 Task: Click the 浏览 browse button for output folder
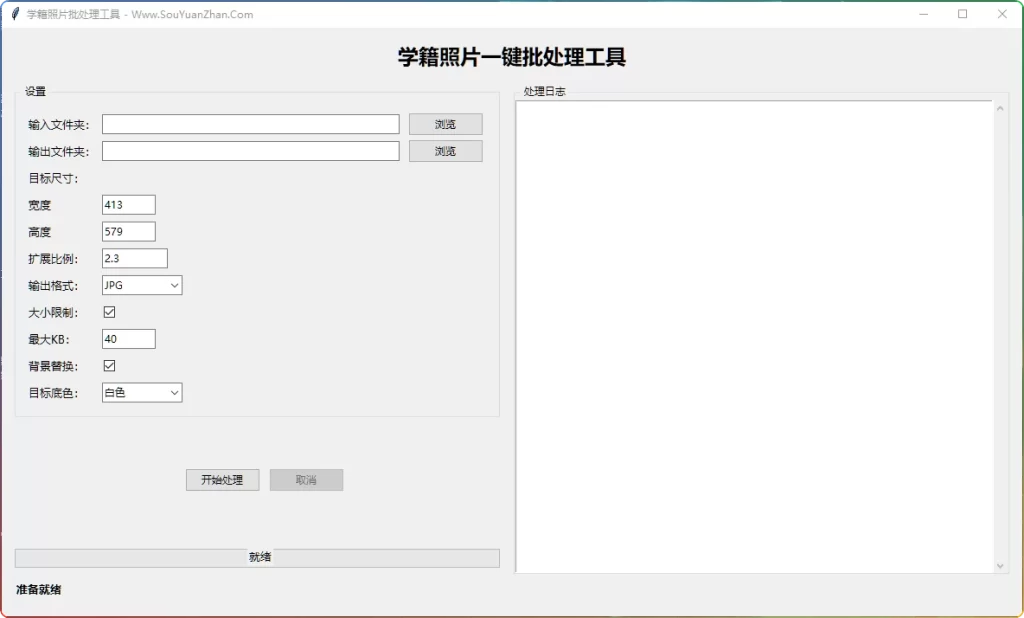point(445,150)
